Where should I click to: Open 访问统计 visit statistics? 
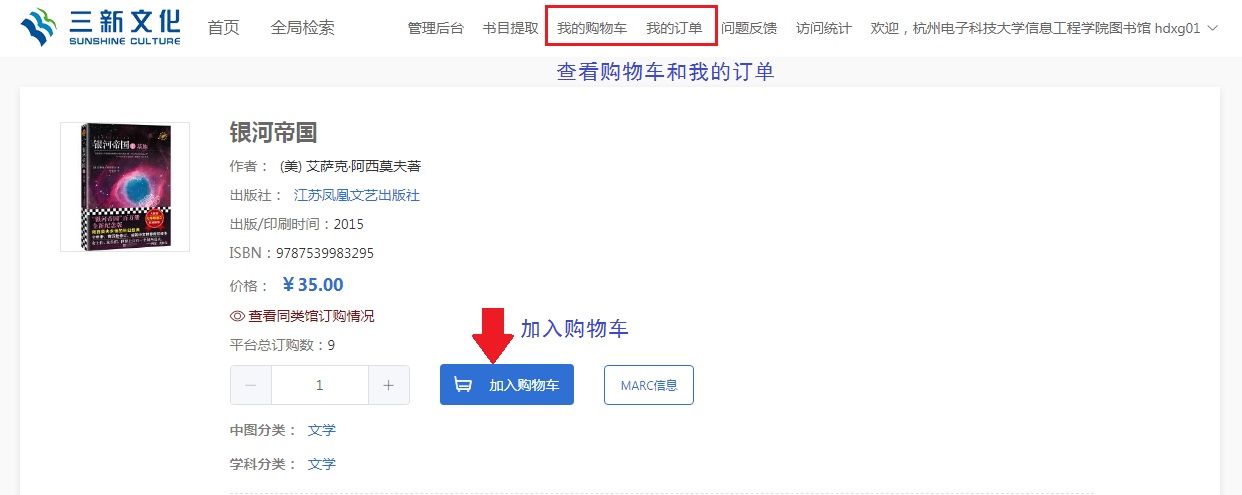point(824,28)
